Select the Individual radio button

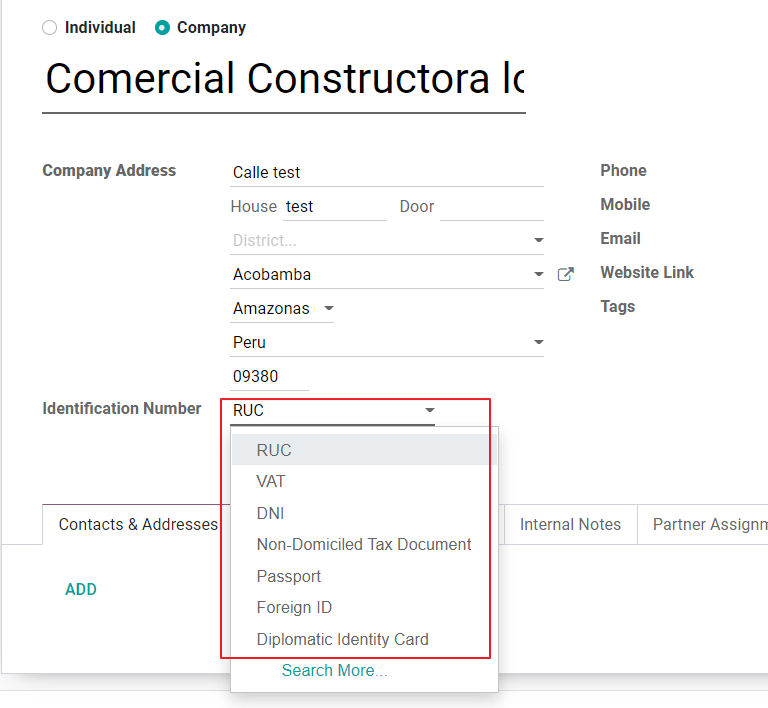pyautogui.click(x=50, y=28)
